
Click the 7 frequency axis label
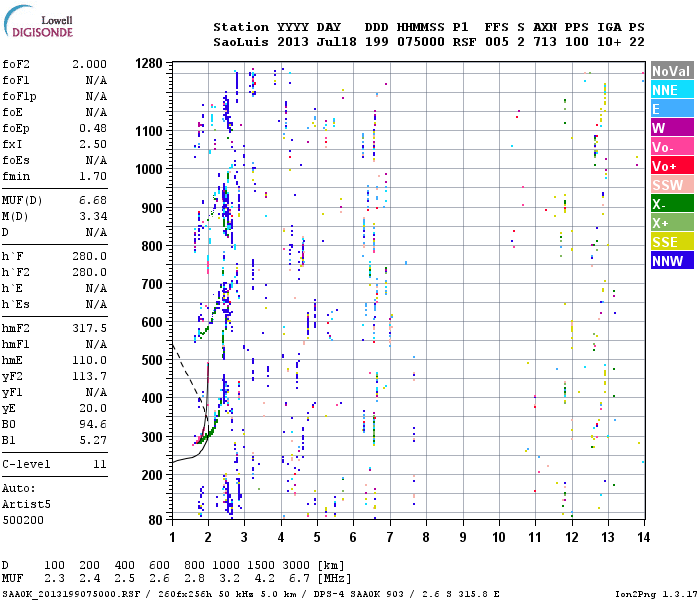390,537
